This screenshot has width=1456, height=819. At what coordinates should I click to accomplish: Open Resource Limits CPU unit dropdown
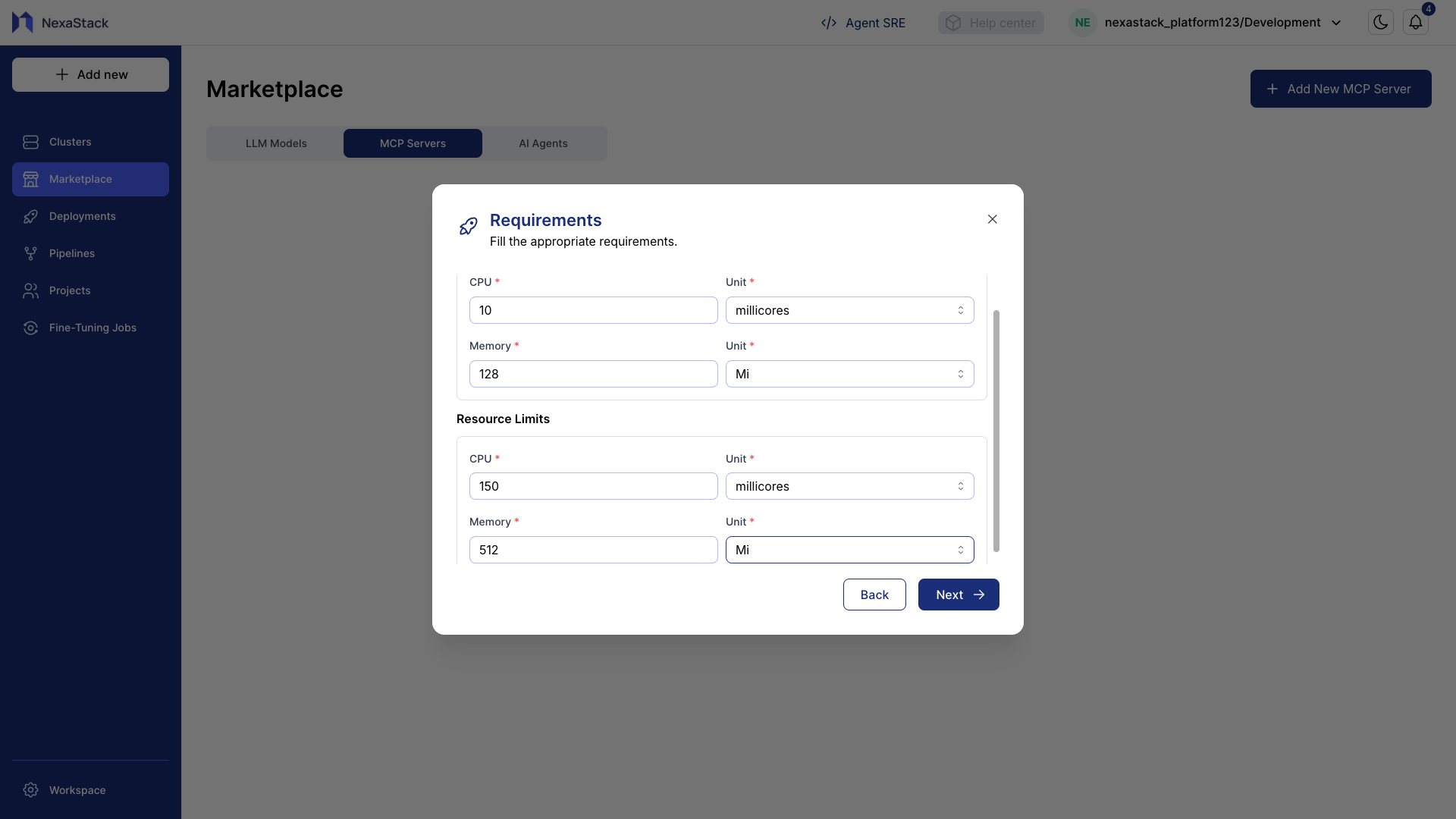click(849, 486)
